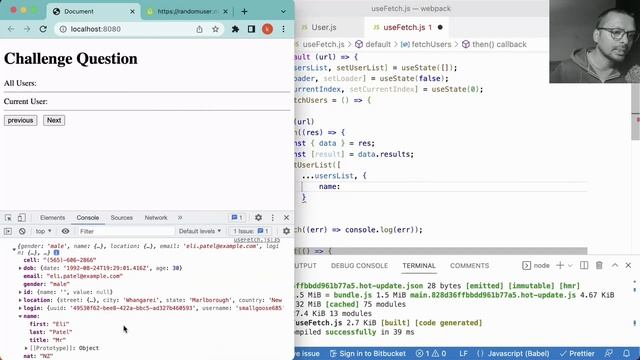Go forward in Chrome browser
The height and width of the screenshot is (360, 640).
pos(27,29)
